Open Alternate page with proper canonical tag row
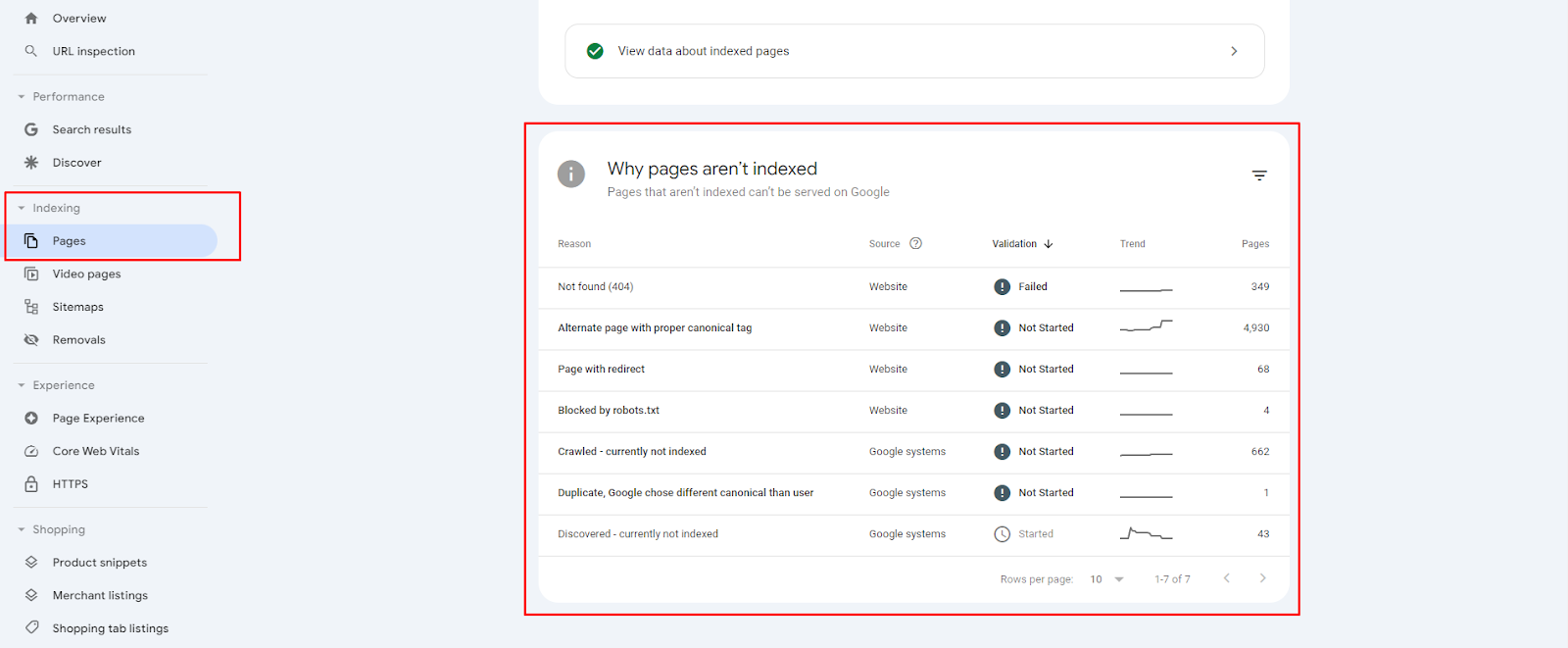Viewport: 1568px width, 648px height. pyautogui.click(x=913, y=328)
